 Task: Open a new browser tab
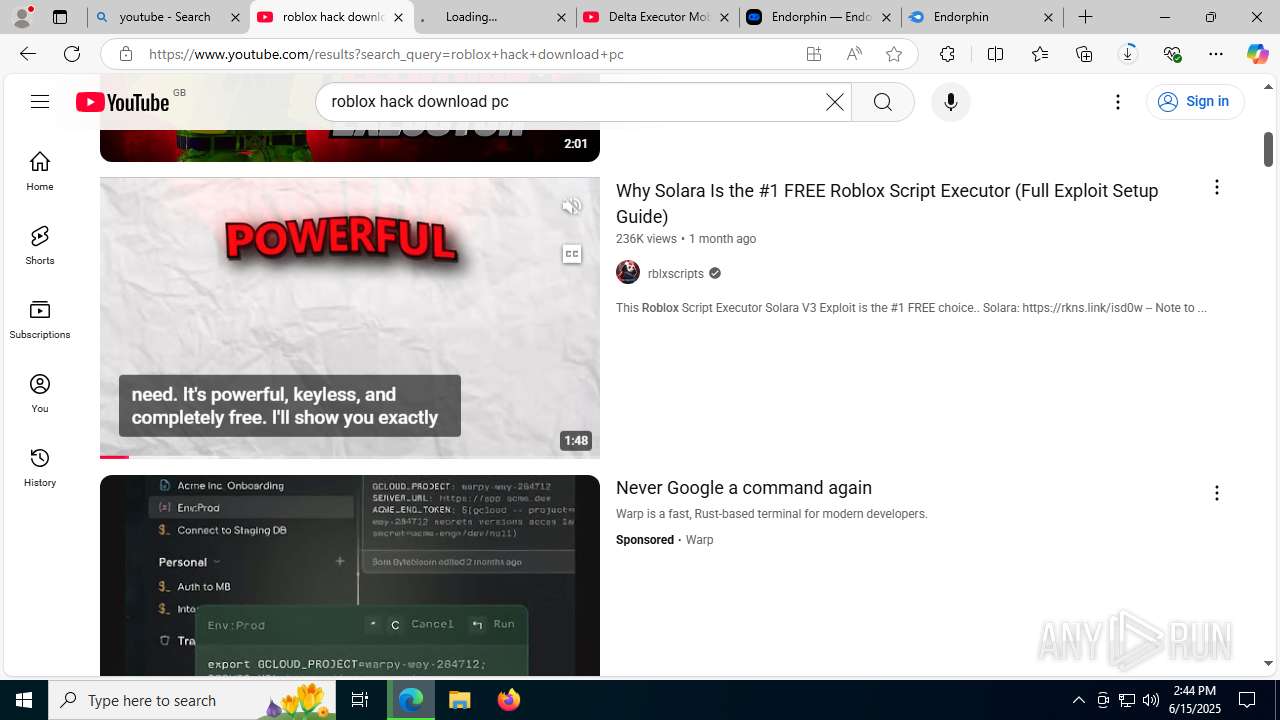(1085, 17)
